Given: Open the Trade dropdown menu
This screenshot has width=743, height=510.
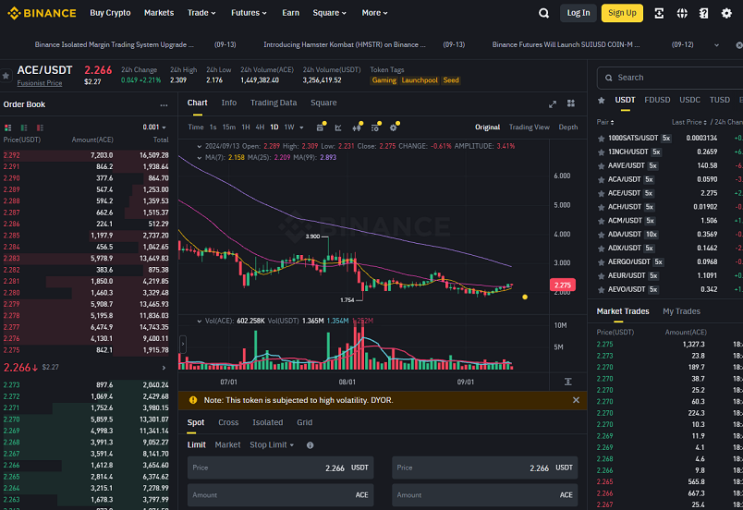Looking at the screenshot, I should [201, 13].
